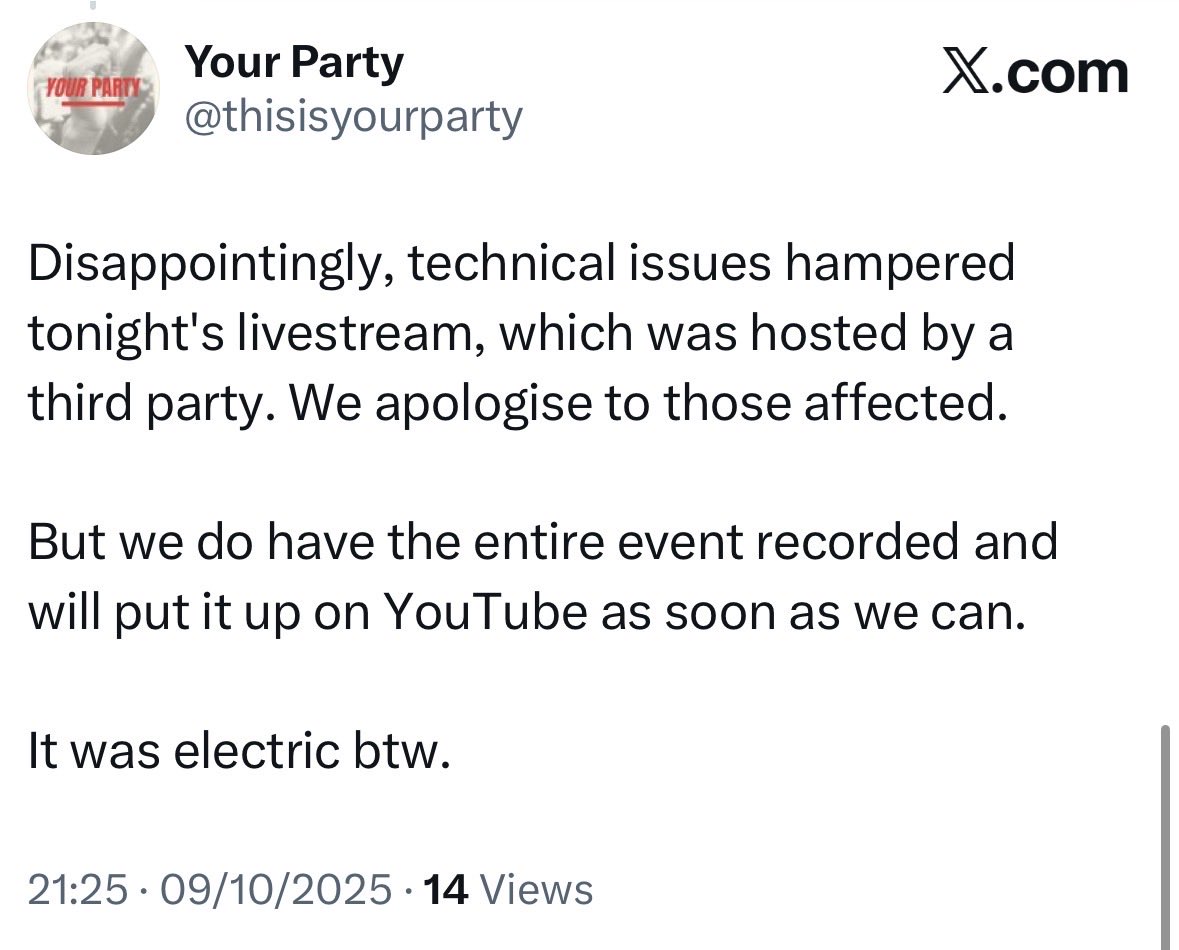Click the Views label
Viewport: 1179px width, 950px height.
(x=537, y=889)
